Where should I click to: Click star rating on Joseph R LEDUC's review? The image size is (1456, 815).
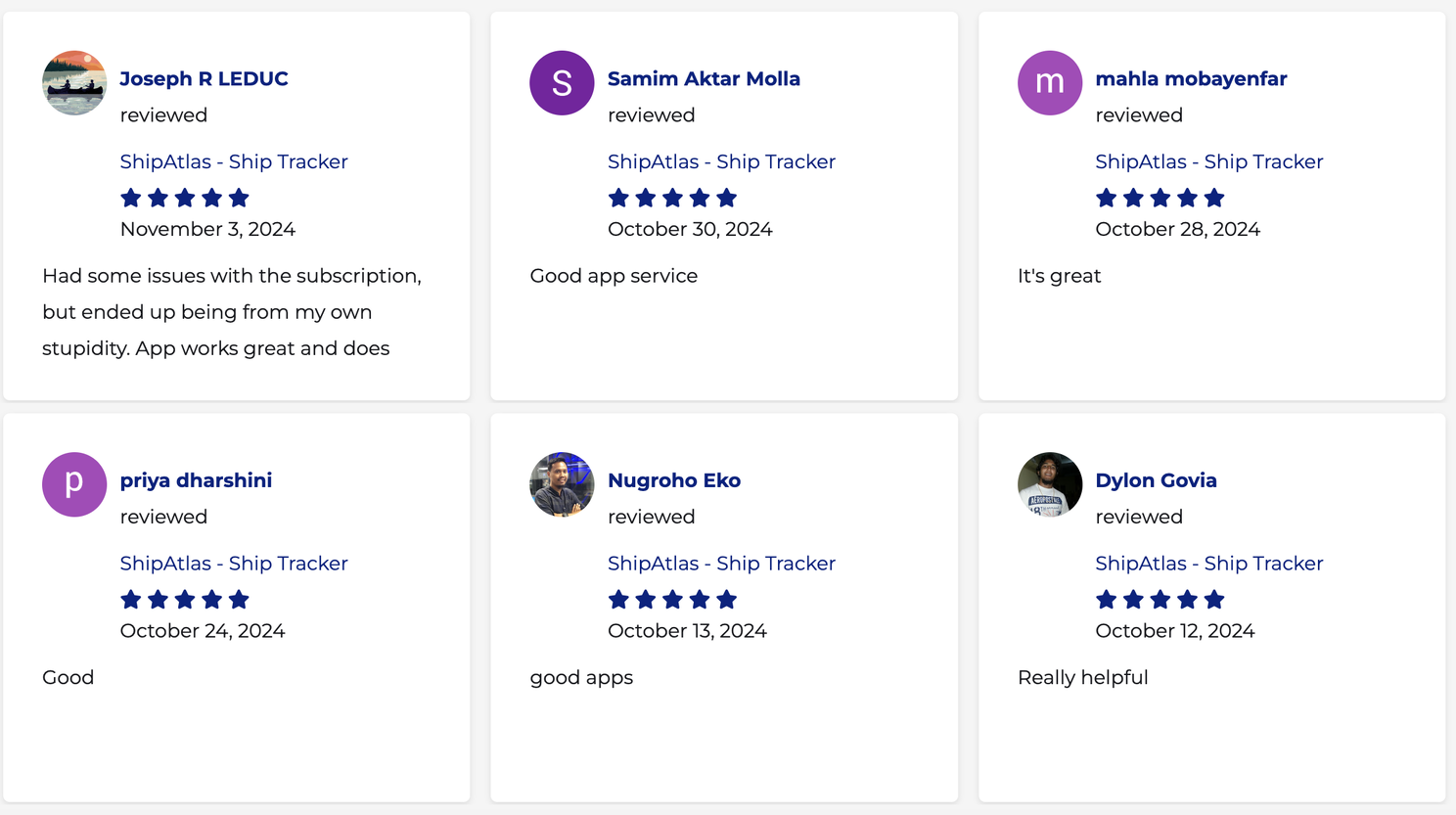click(185, 199)
